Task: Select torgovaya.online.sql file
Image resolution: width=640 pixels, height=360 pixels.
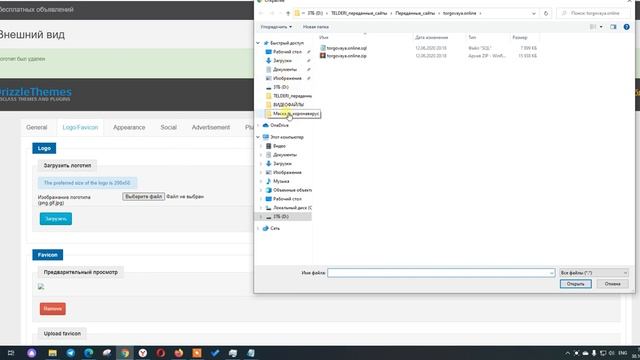Action: pyautogui.click(x=347, y=48)
